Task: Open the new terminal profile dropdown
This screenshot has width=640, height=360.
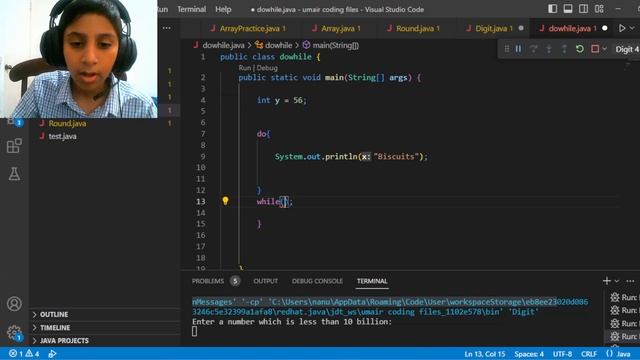Action: tap(616, 281)
